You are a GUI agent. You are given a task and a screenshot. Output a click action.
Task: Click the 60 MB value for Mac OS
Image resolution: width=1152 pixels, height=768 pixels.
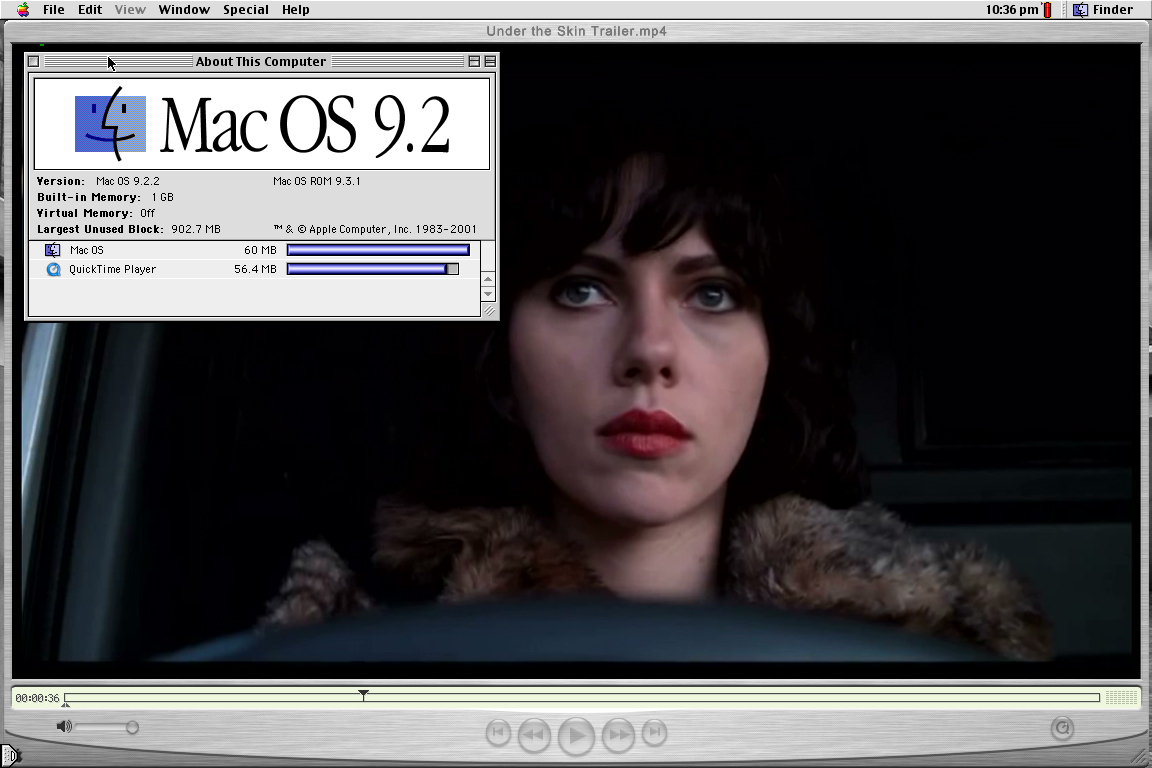click(260, 250)
